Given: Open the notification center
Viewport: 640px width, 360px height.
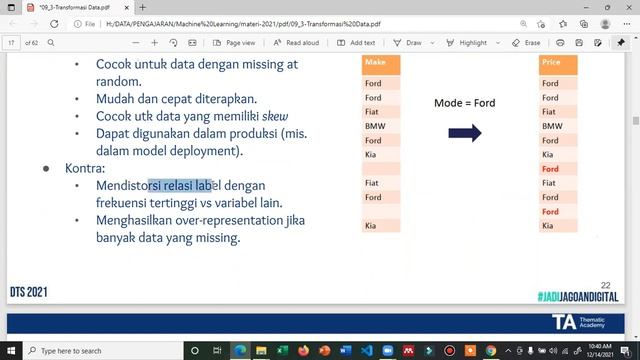Looking at the screenshot, I should [x=625, y=351].
